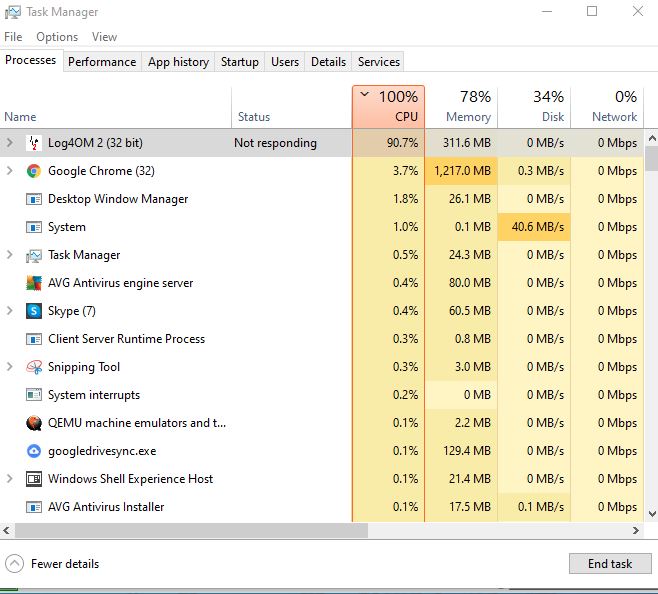658x594 pixels.
Task: Click the Task Manager title bar icon
Action: click(x=13, y=12)
